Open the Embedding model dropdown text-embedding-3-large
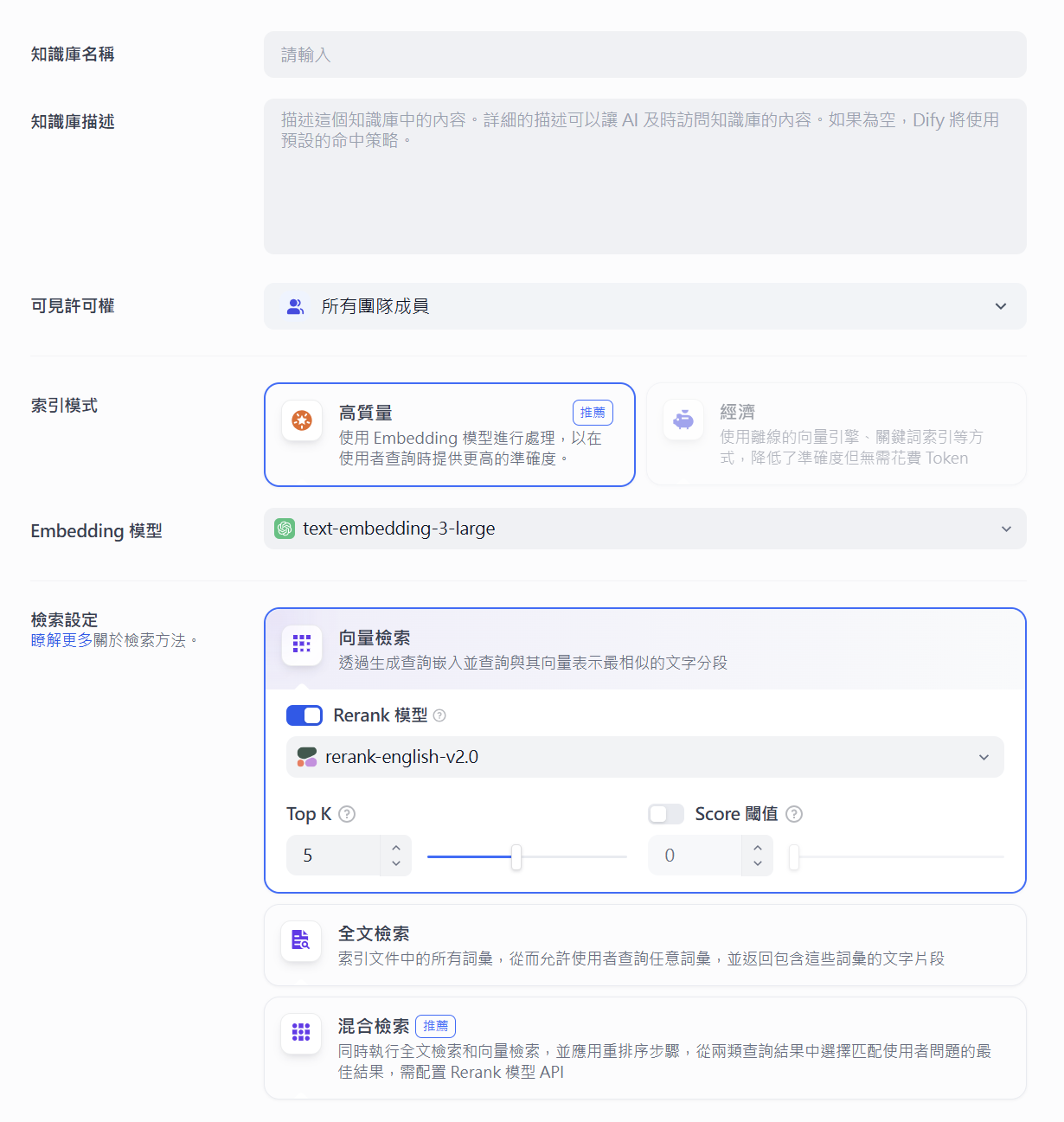 pos(644,529)
